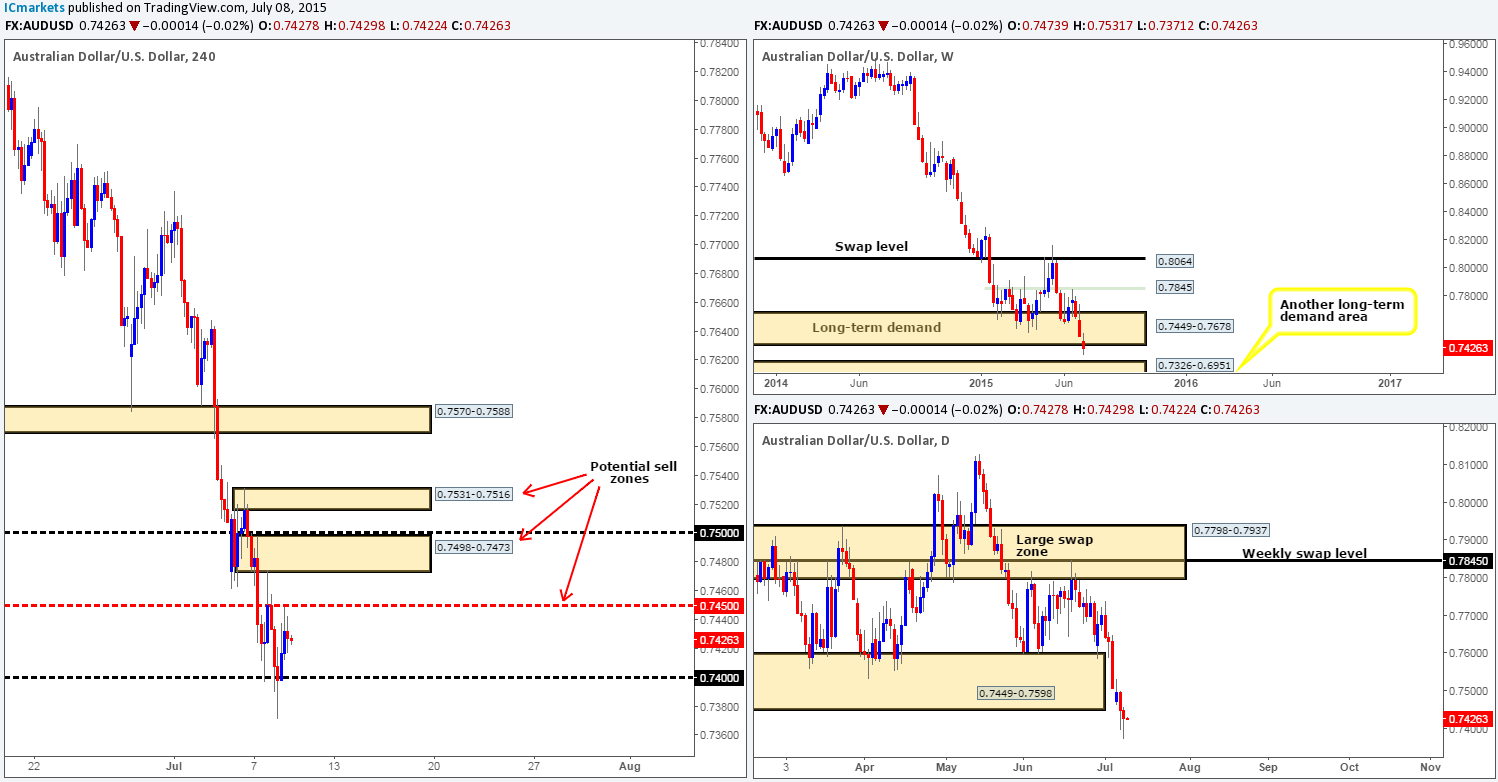Select the 'Australian Dollar/U.S. Dollar, D' chart title
The height and width of the screenshot is (782, 1498).
pos(855,441)
